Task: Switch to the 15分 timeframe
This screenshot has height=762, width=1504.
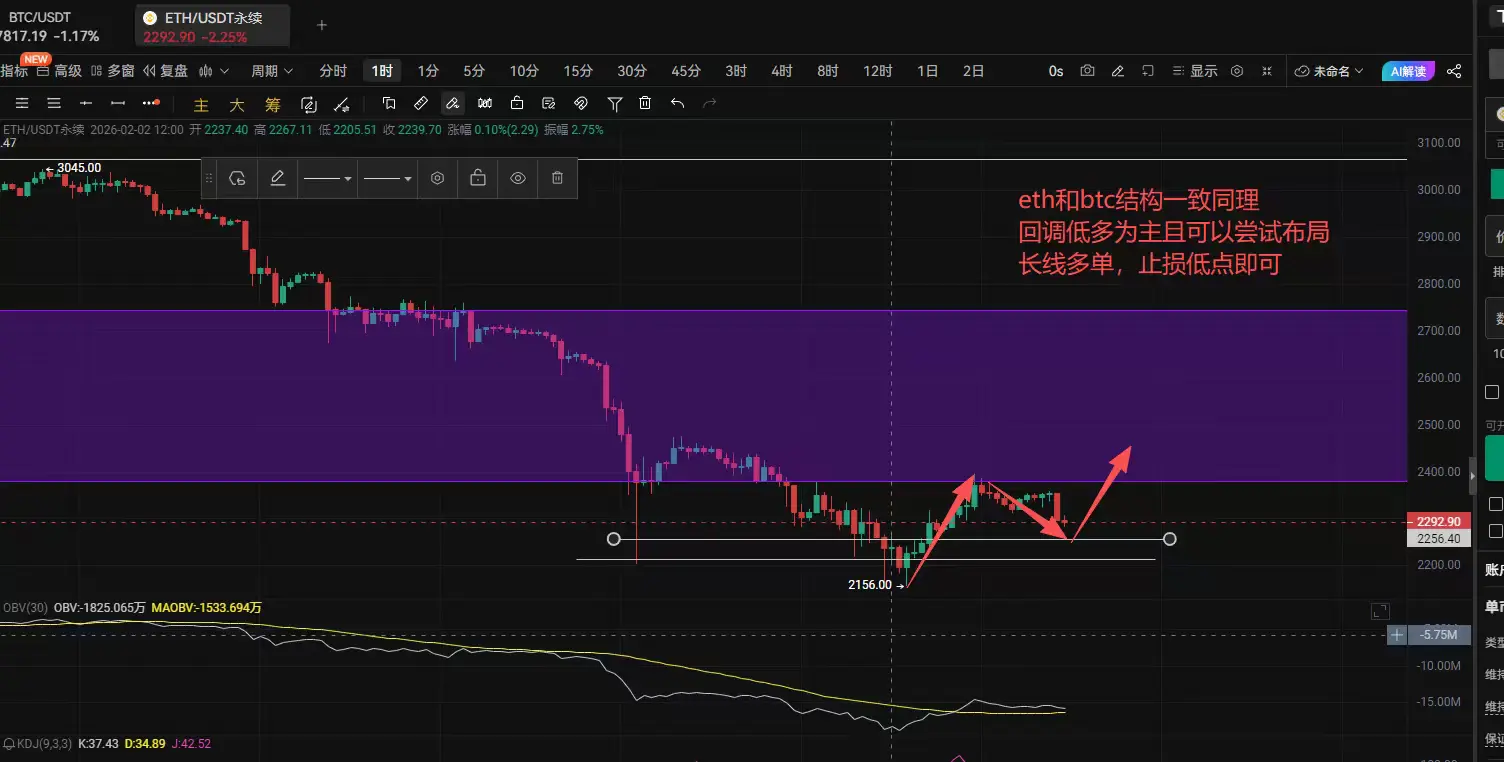Action: 578,71
